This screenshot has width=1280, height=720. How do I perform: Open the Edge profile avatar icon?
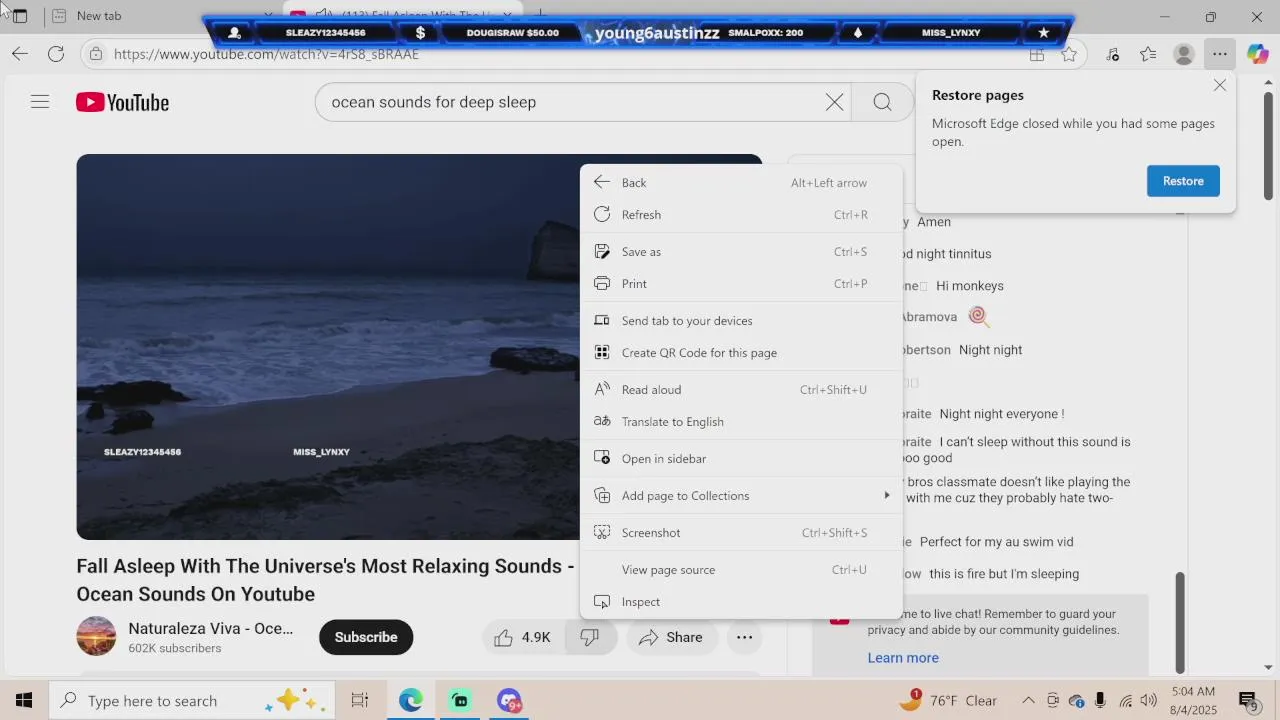tap(1184, 55)
